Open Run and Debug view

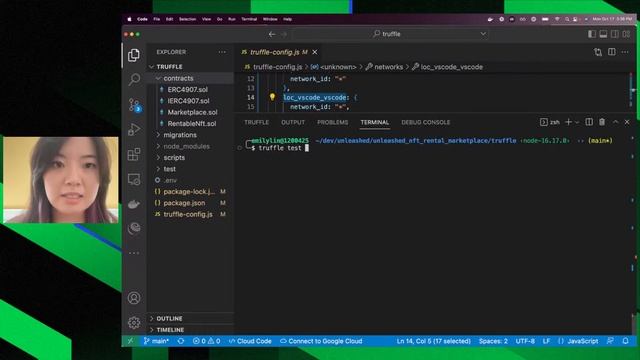134,129
